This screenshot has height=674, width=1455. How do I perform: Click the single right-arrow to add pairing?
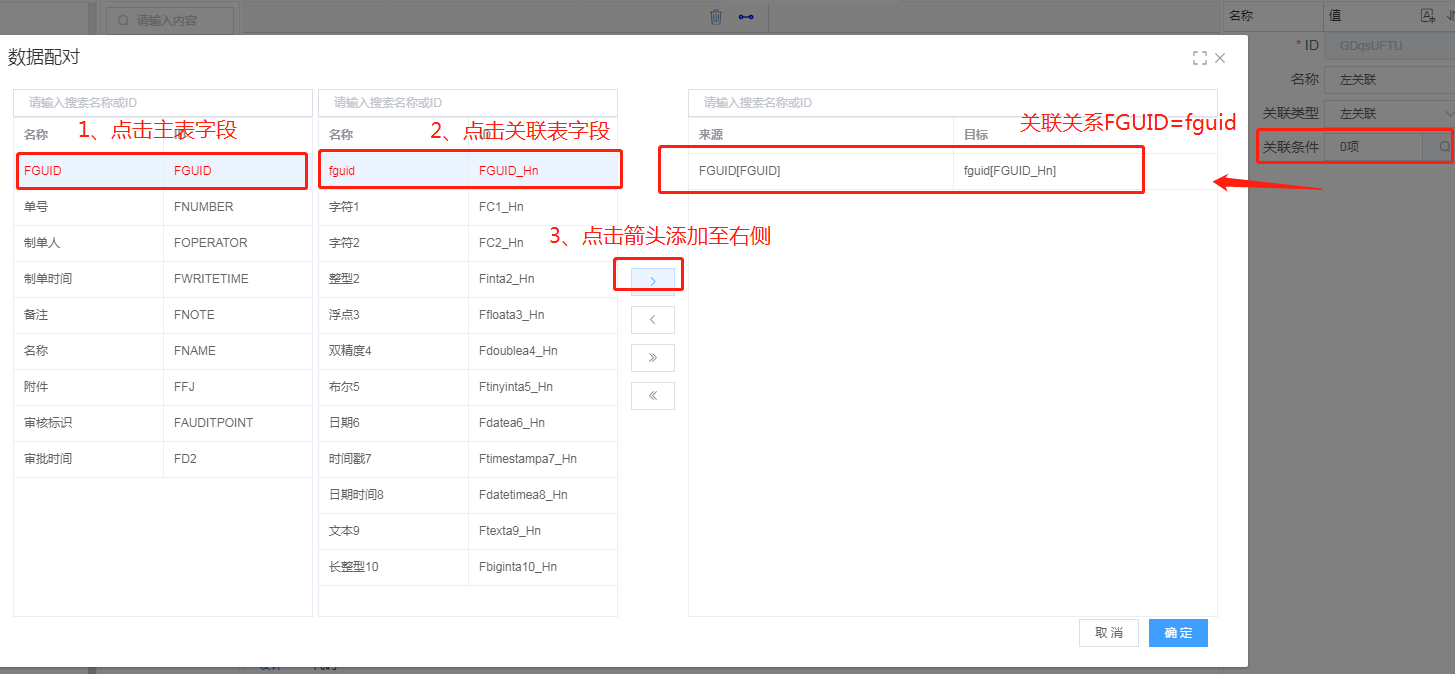click(x=653, y=282)
